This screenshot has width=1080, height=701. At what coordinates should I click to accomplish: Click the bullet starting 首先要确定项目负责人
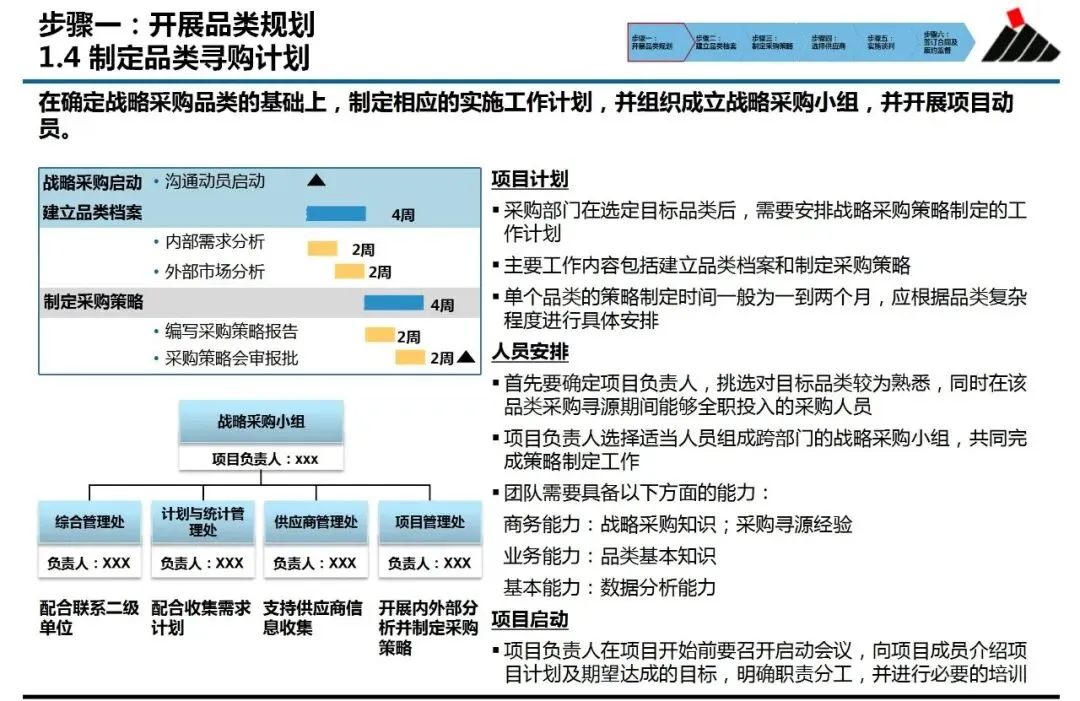coord(765,395)
